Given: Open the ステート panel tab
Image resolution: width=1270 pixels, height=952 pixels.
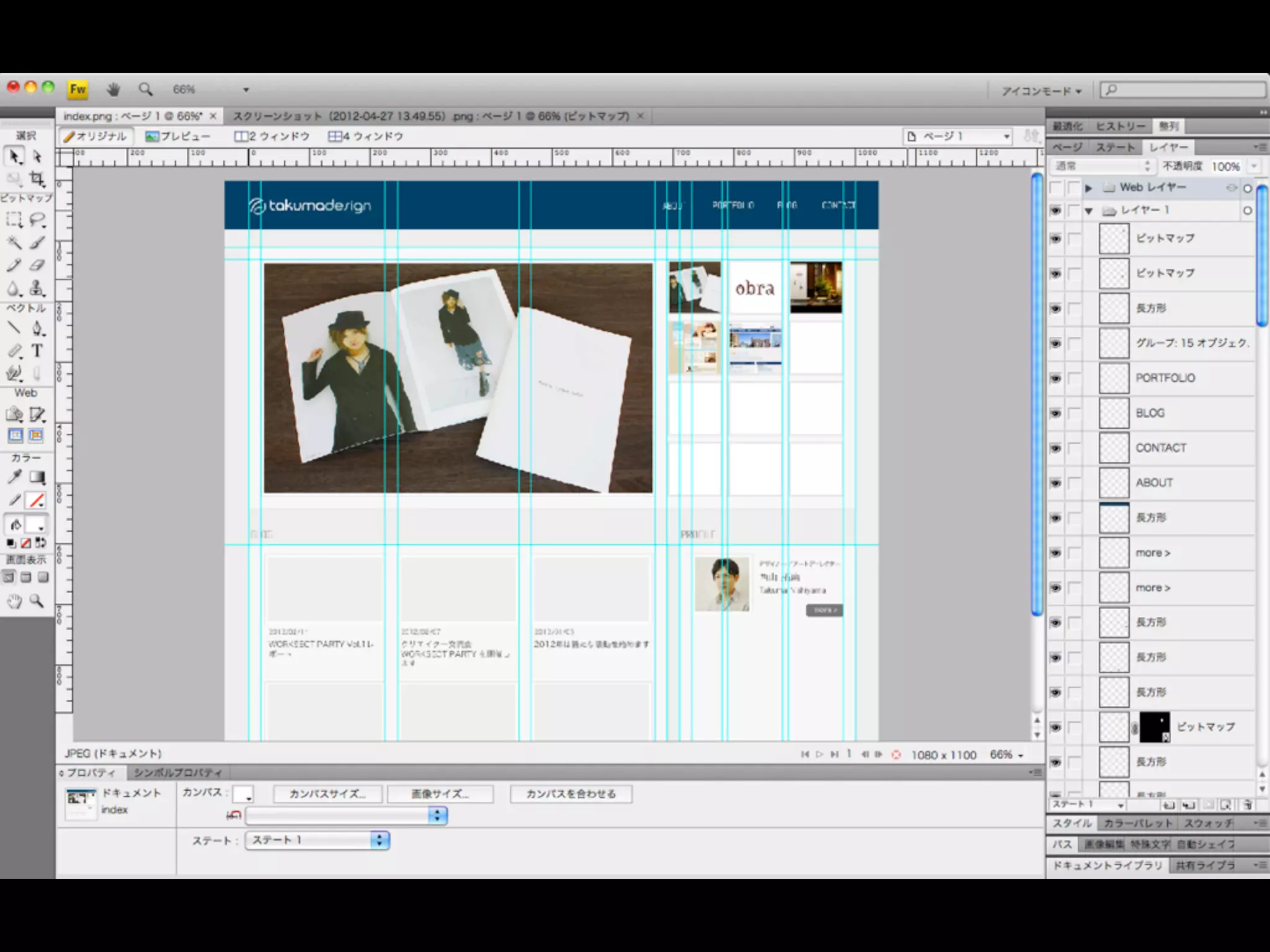Looking at the screenshot, I should coord(1115,148).
